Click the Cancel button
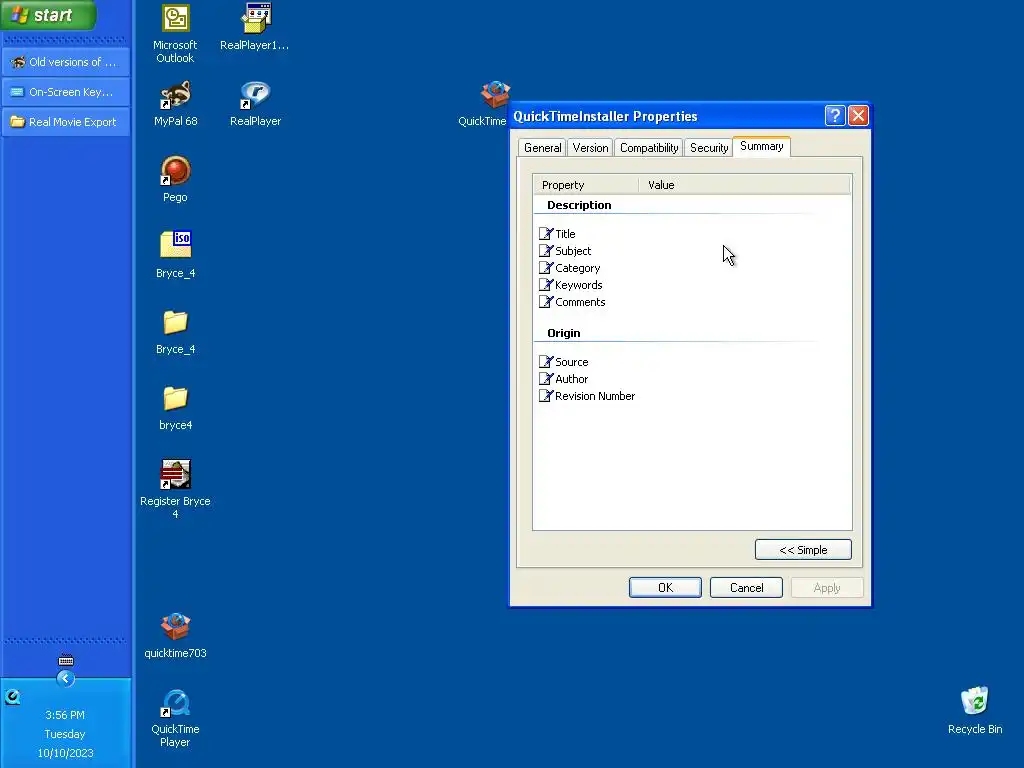 (x=746, y=588)
